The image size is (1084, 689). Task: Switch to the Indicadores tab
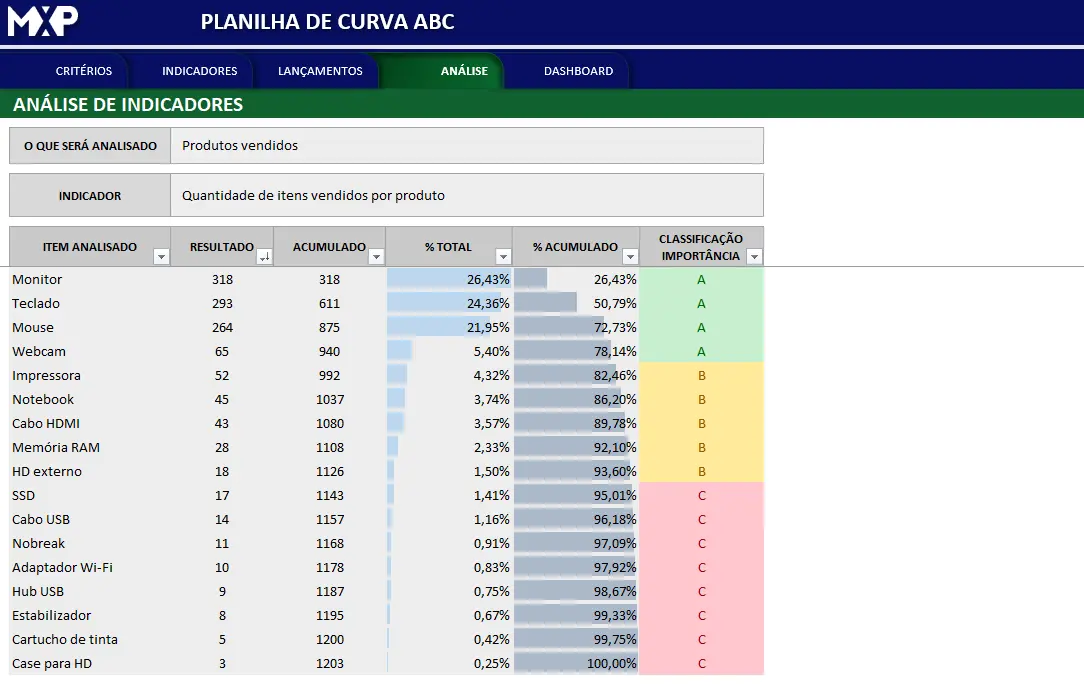tap(199, 71)
